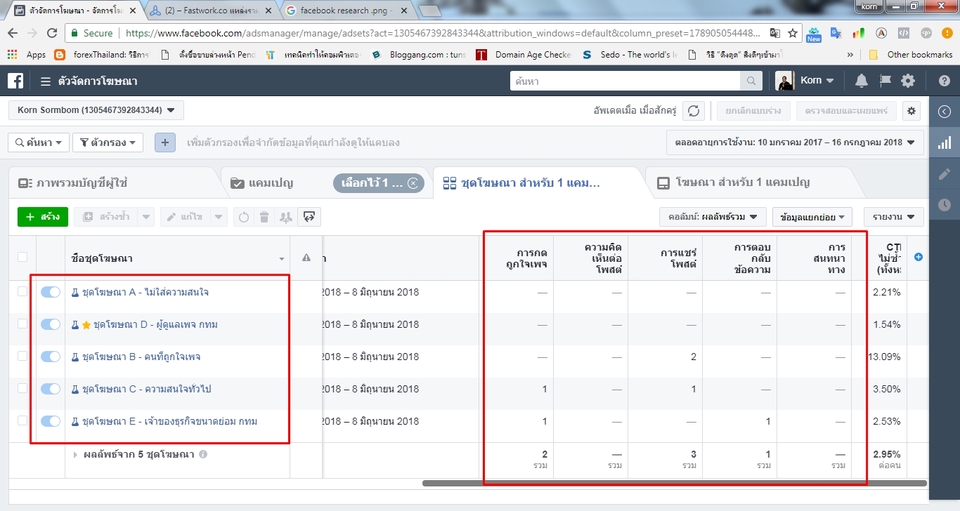
Task: Open the flag pages icon in header
Action: pyautogui.click(x=885, y=81)
